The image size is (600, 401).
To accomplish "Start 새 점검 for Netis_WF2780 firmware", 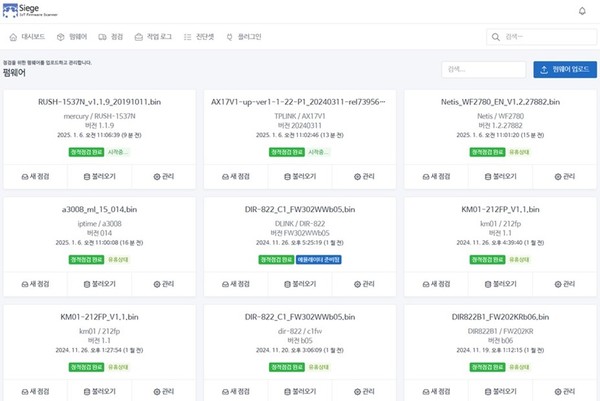I will point(437,176).
